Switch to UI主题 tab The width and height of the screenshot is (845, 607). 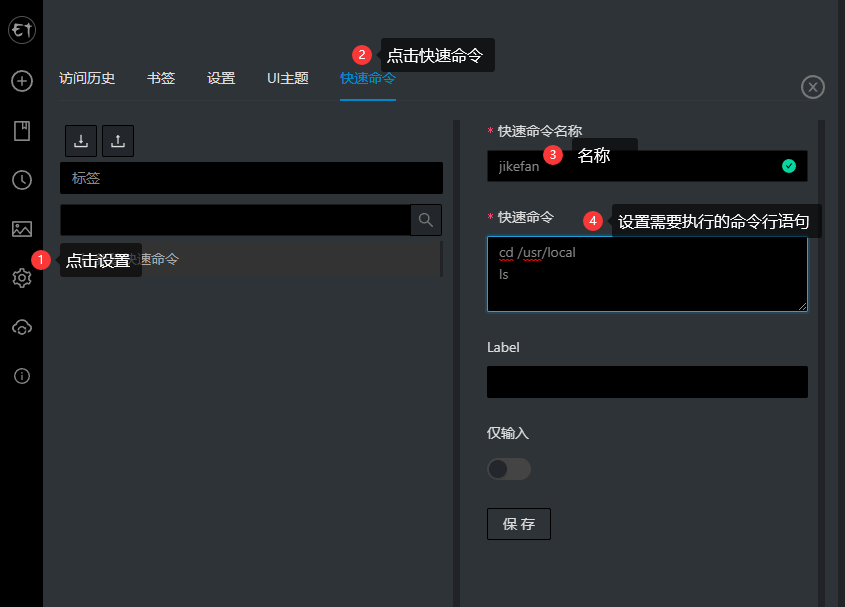[288, 78]
